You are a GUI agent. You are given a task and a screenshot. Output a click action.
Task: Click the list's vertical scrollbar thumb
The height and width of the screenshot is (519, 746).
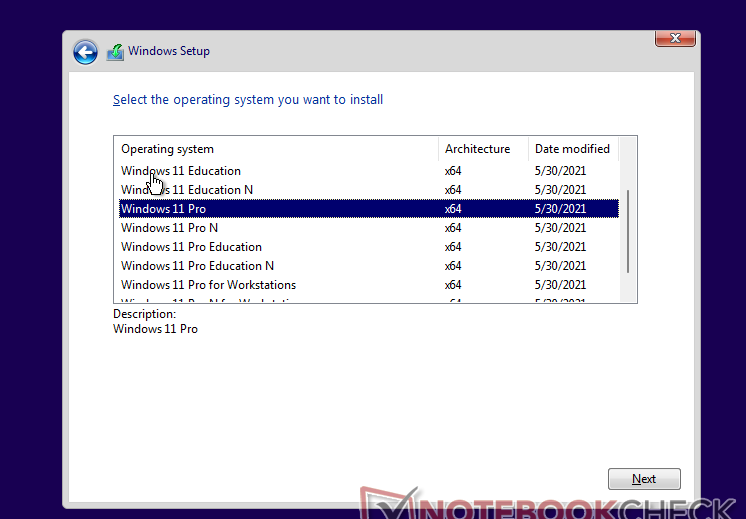tap(628, 231)
